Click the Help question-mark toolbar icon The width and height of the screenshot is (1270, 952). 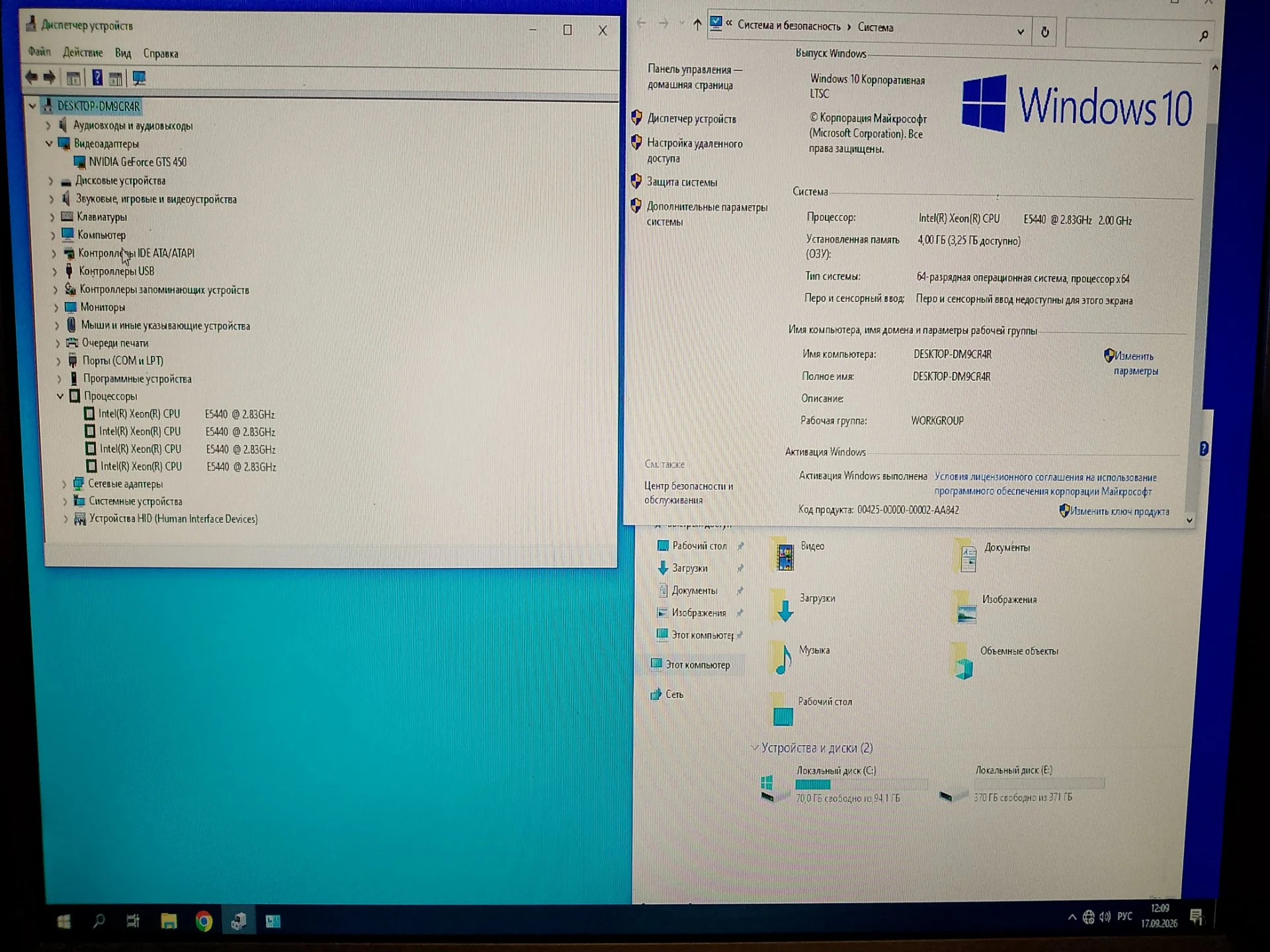coord(97,78)
